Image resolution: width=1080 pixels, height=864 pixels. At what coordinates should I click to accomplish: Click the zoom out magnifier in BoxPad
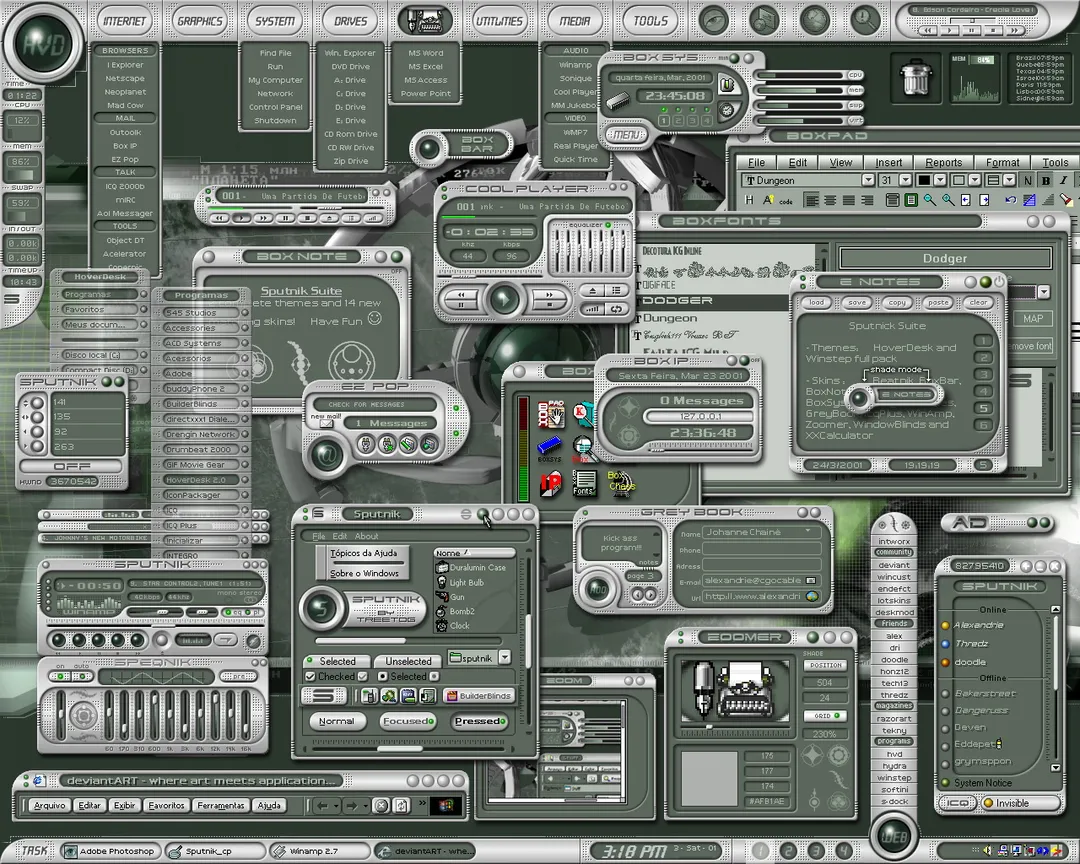coord(930,200)
